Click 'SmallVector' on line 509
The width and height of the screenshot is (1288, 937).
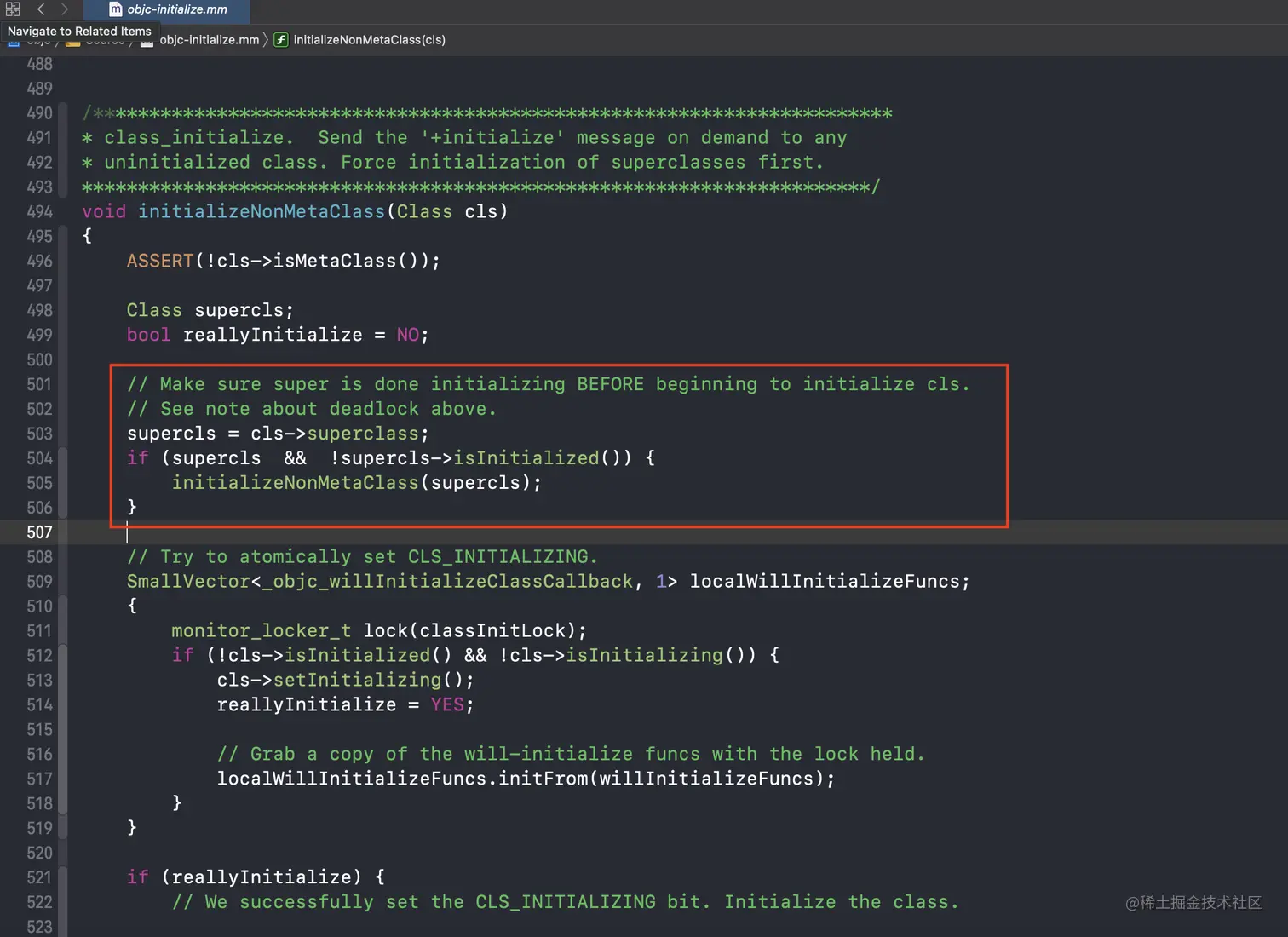coord(188,582)
